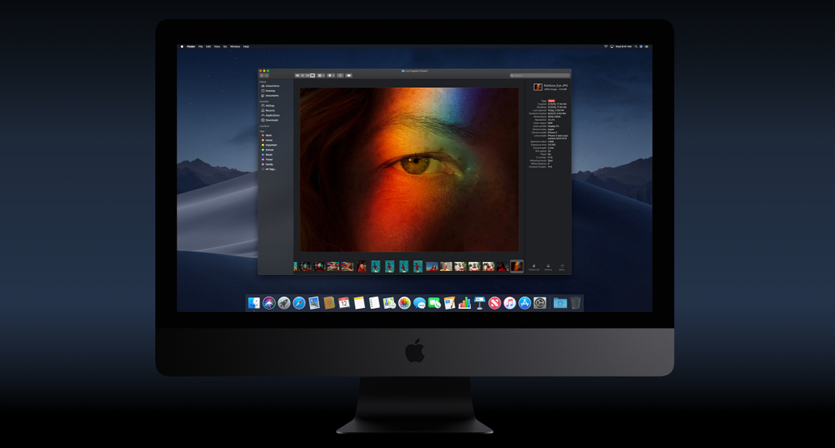Launch Siri from the Dock

(269, 303)
